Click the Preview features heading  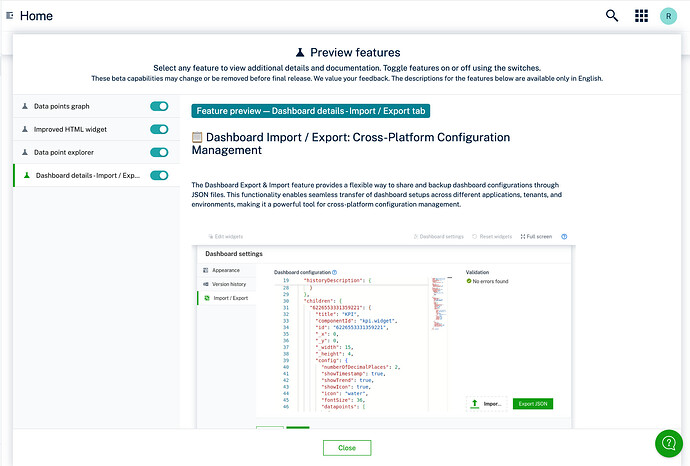355,53
